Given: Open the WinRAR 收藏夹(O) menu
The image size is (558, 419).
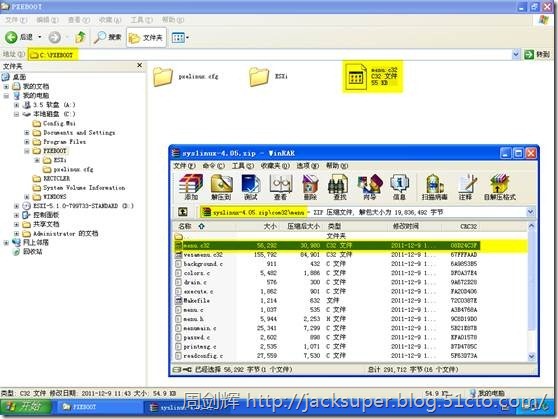Looking at the screenshot, I should coord(275,166).
